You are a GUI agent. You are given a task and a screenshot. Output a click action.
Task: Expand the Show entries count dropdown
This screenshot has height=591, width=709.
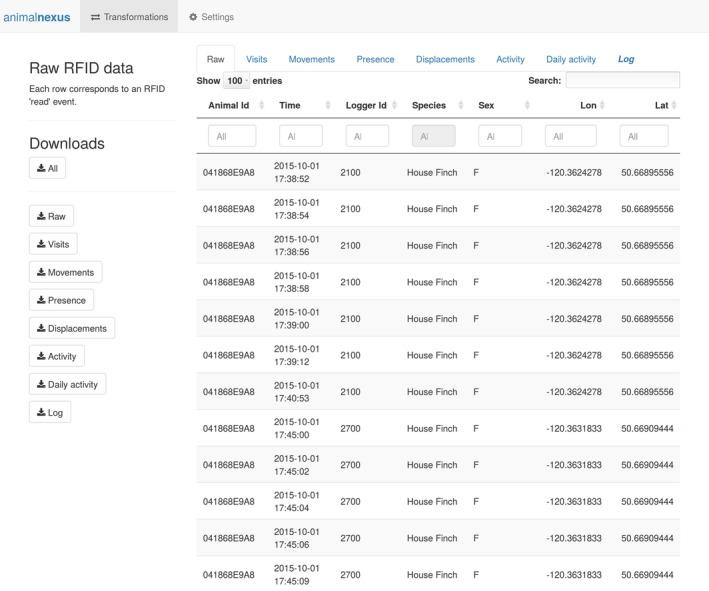(x=236, y=81)
